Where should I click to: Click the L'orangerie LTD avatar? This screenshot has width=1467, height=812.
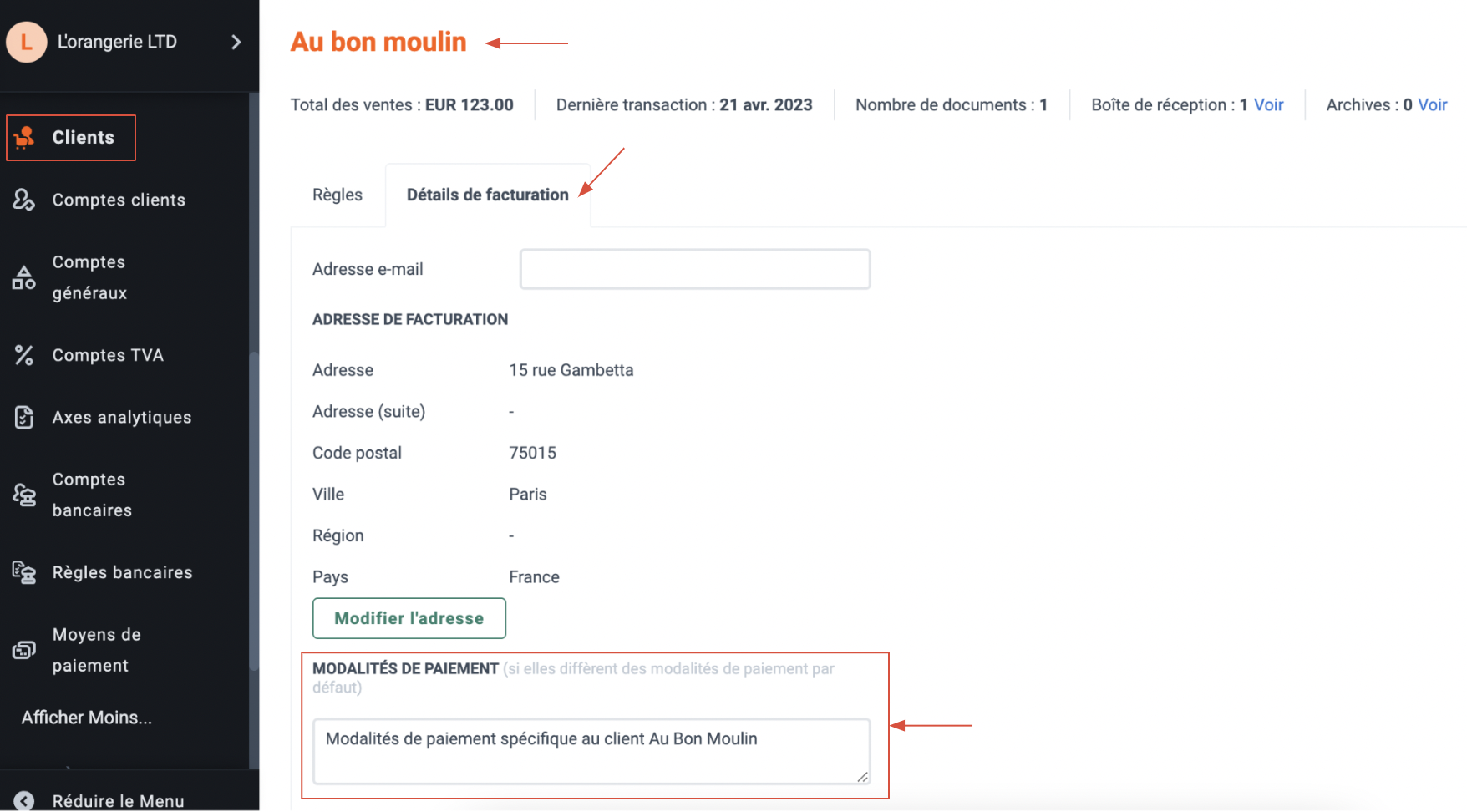click(x=27, y=42)
